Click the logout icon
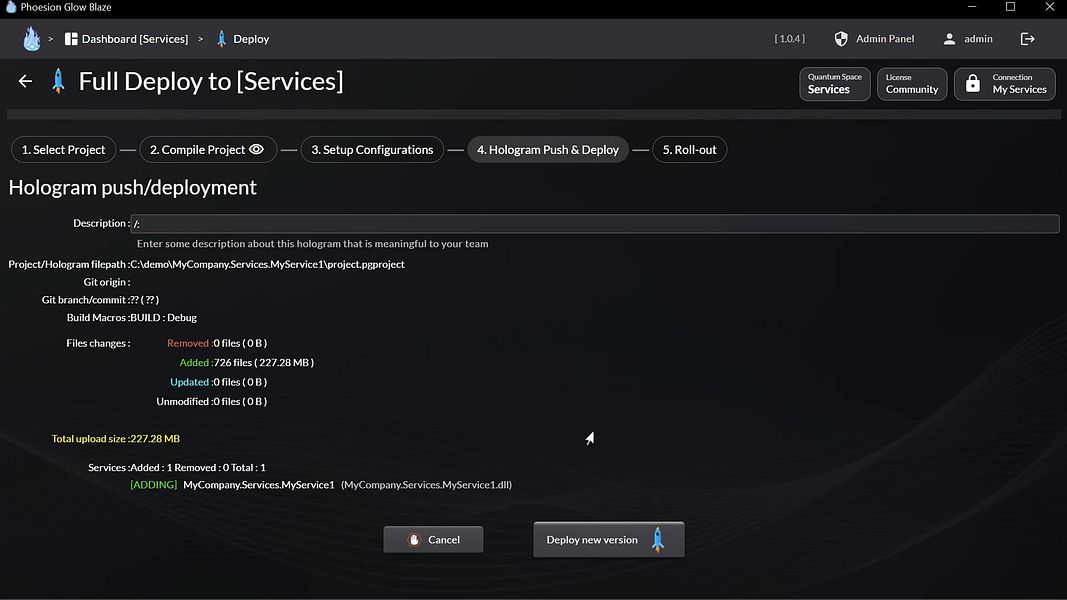 click(1028, 39)
